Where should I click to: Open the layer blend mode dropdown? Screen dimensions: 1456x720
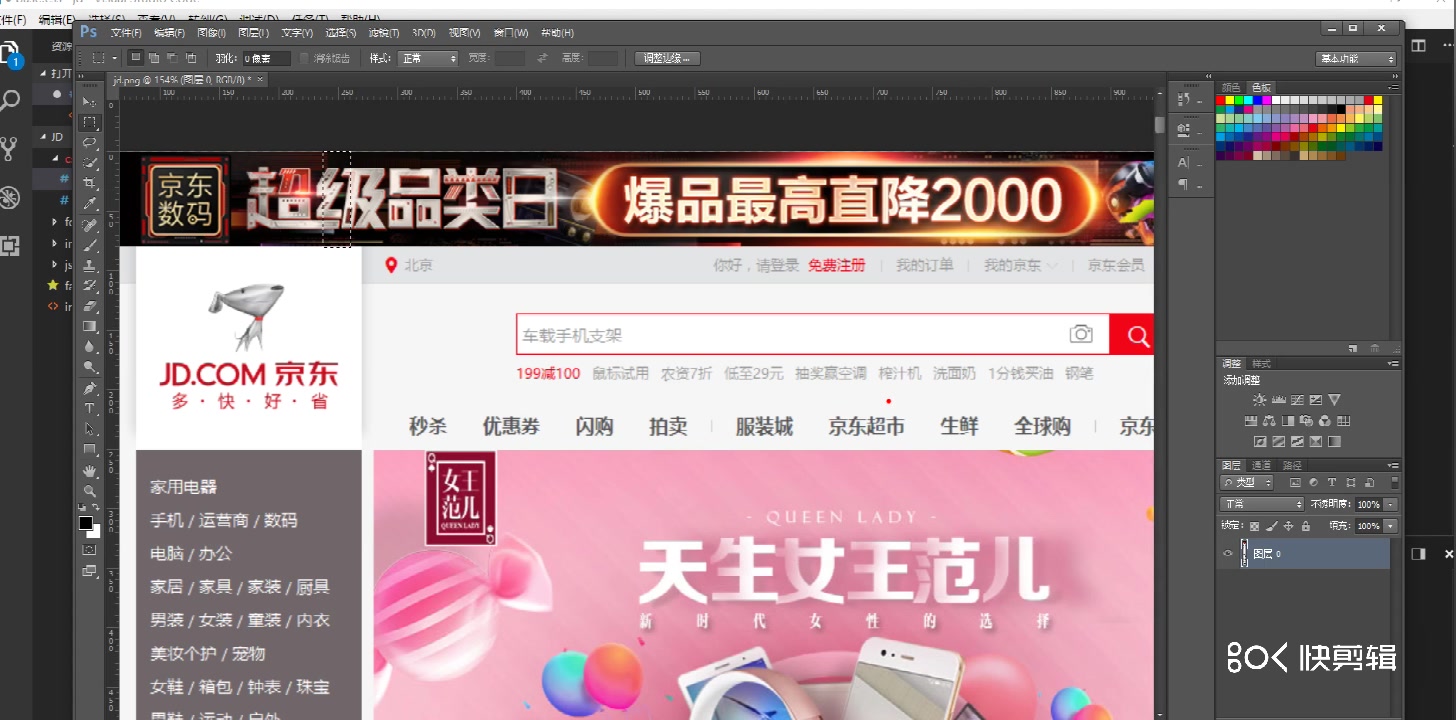click(1262, 504)
